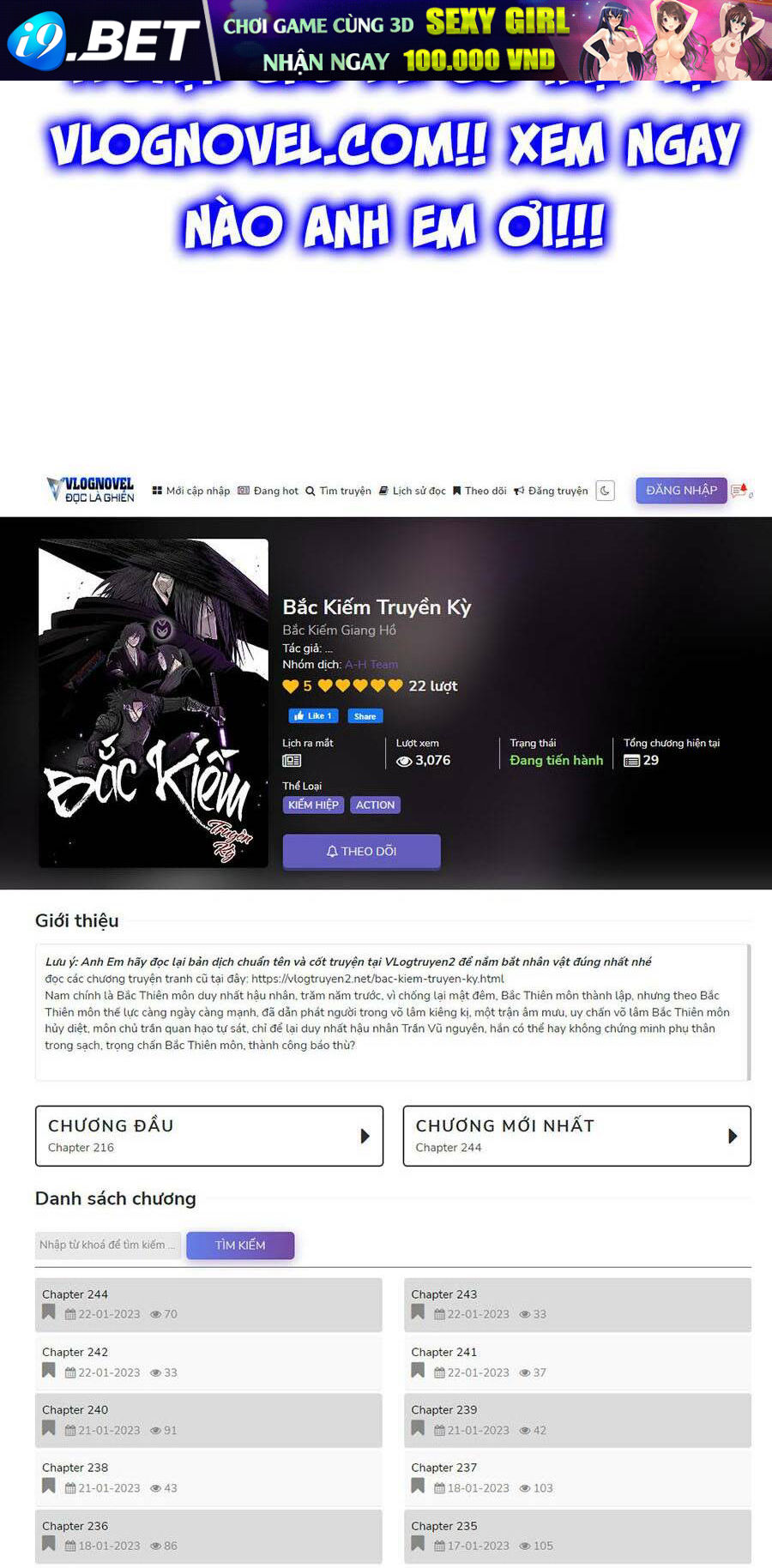Screen dimensions: 772x1568
Task: Open Chương Mới Nhất Chapter 244 arrow
Action: click(733, 1136)
